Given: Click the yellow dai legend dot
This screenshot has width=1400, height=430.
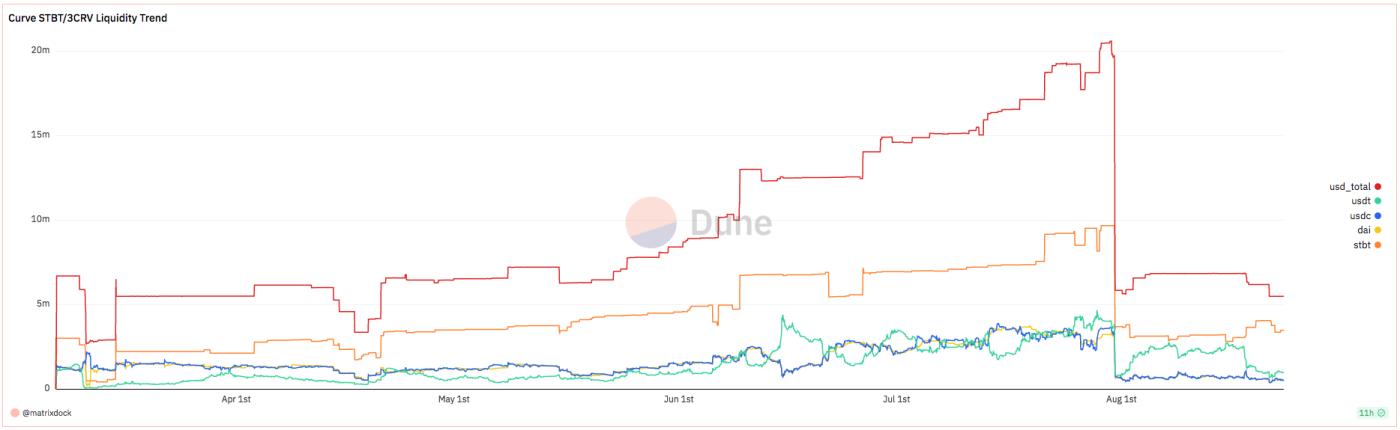Looking at the screenshot, I should 1378,230.
